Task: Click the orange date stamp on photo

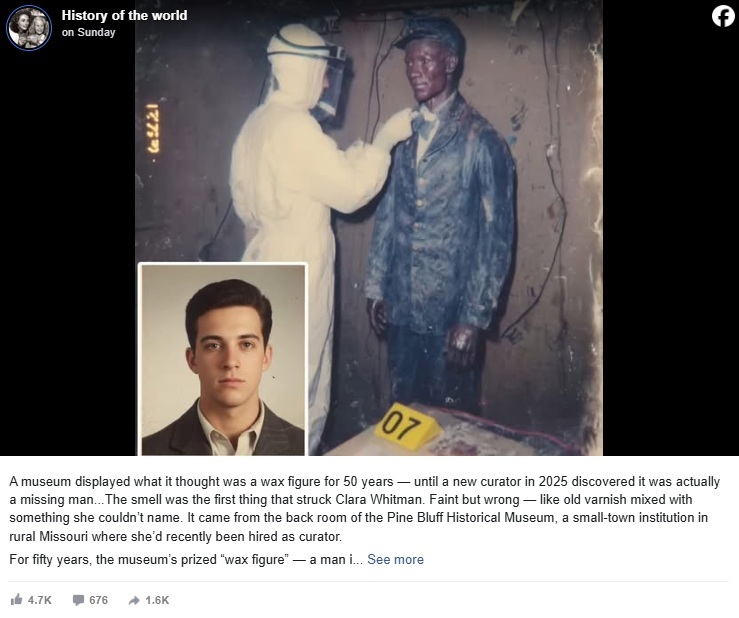Action: [153, 128]
